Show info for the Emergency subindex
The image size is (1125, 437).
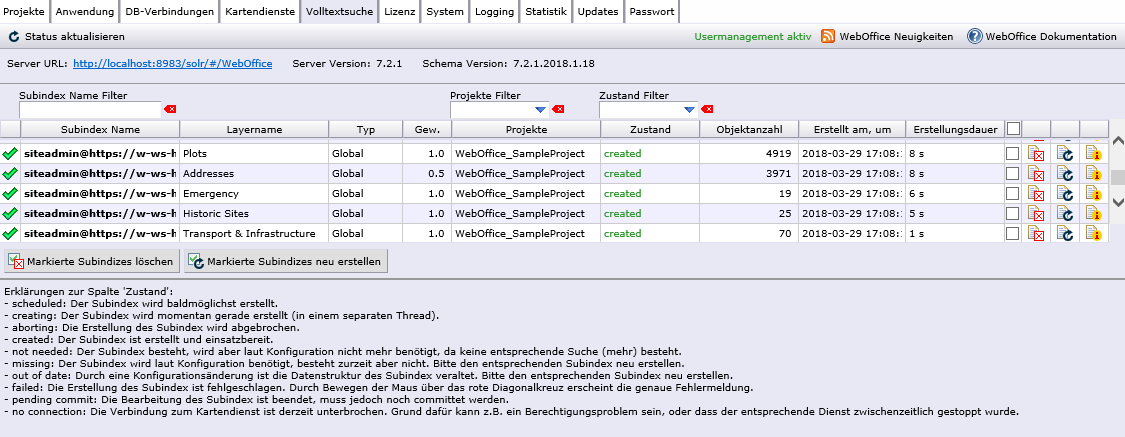pos(1093,194)
